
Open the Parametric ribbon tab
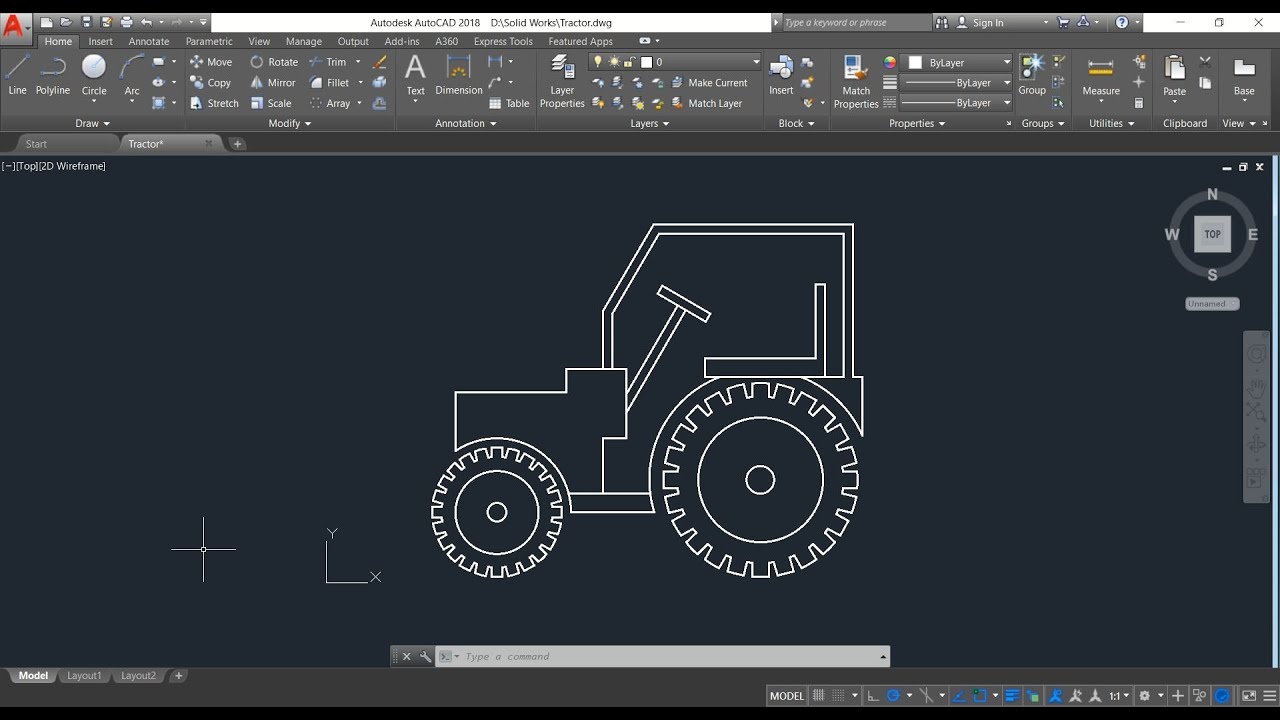209,42
